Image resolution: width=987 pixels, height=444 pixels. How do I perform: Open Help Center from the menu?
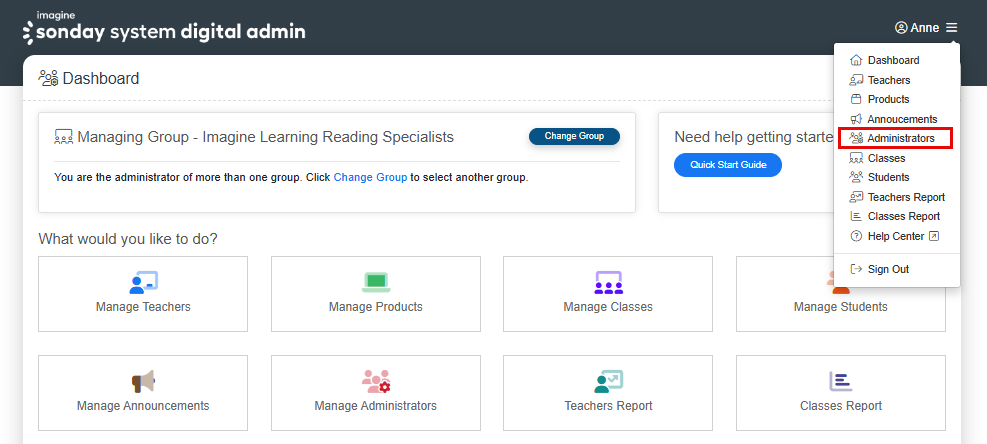(x=897, y=236)
